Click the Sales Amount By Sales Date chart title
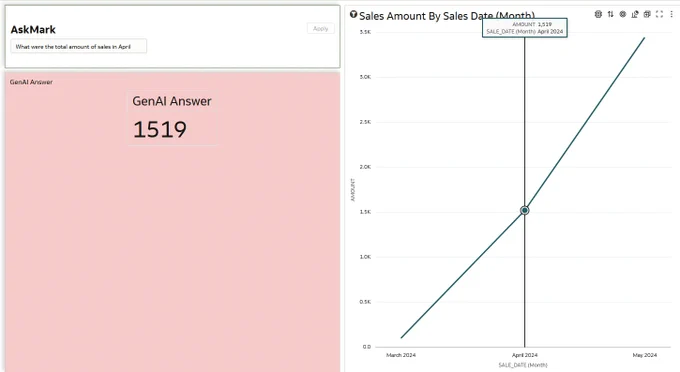The height and width of the screenshot is (372, 680). pyautogui.click(x=447, y=16)
